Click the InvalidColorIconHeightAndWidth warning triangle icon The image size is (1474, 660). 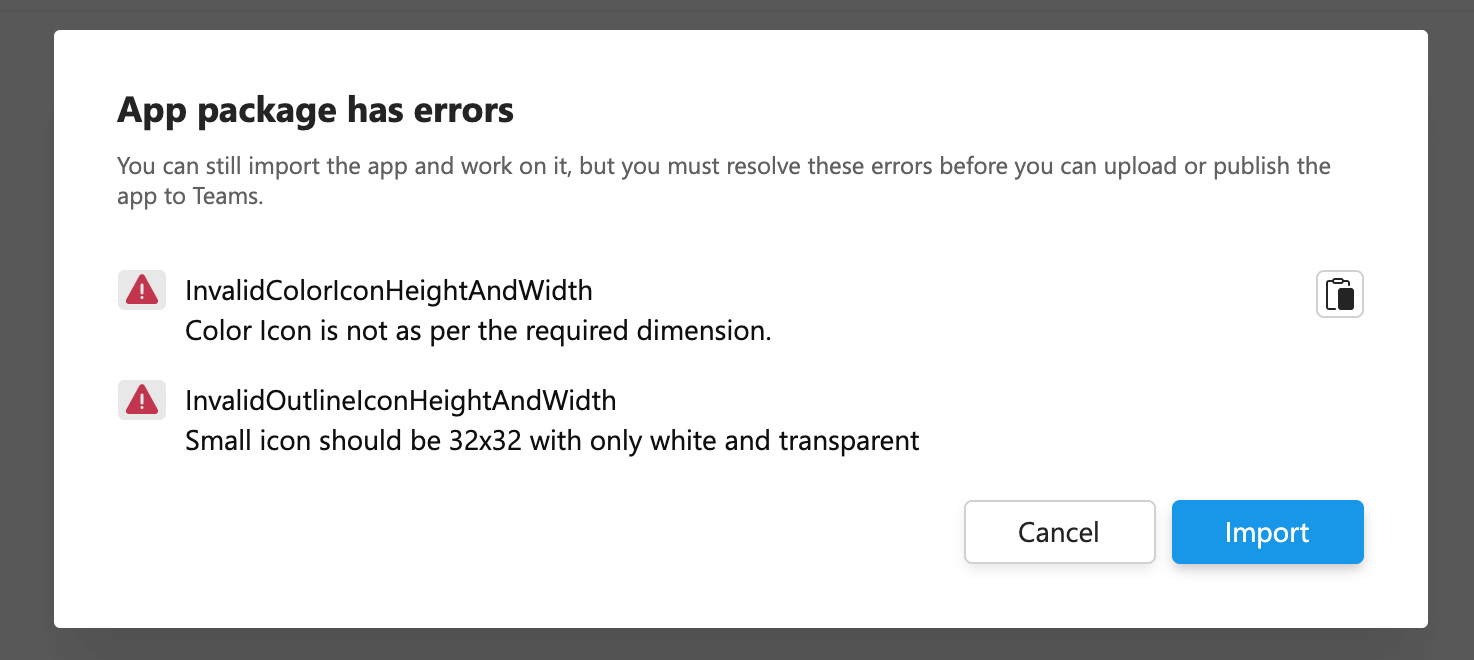point(141,289)
